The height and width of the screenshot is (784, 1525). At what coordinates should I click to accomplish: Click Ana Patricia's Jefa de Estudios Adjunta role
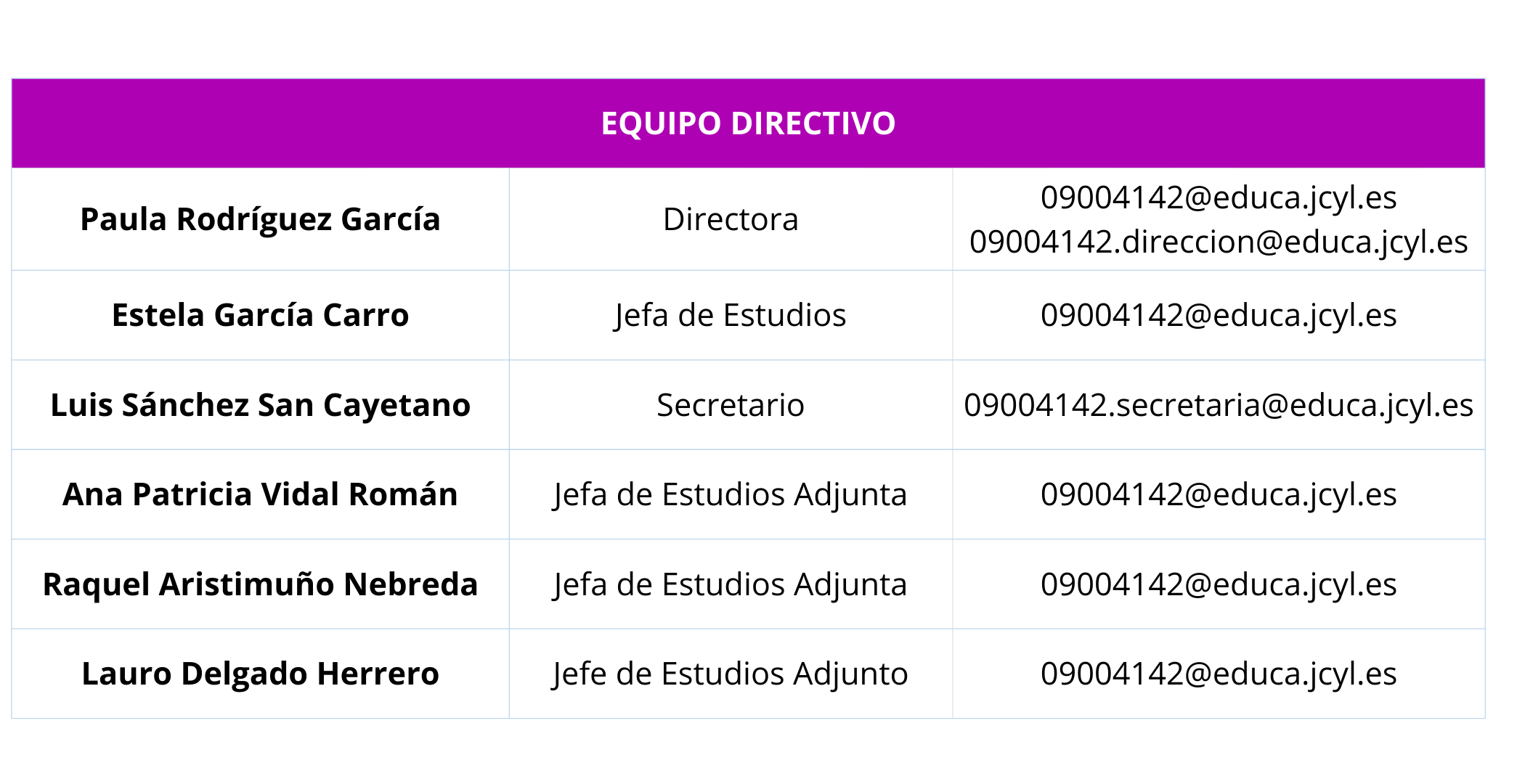[x=731, y=494]
